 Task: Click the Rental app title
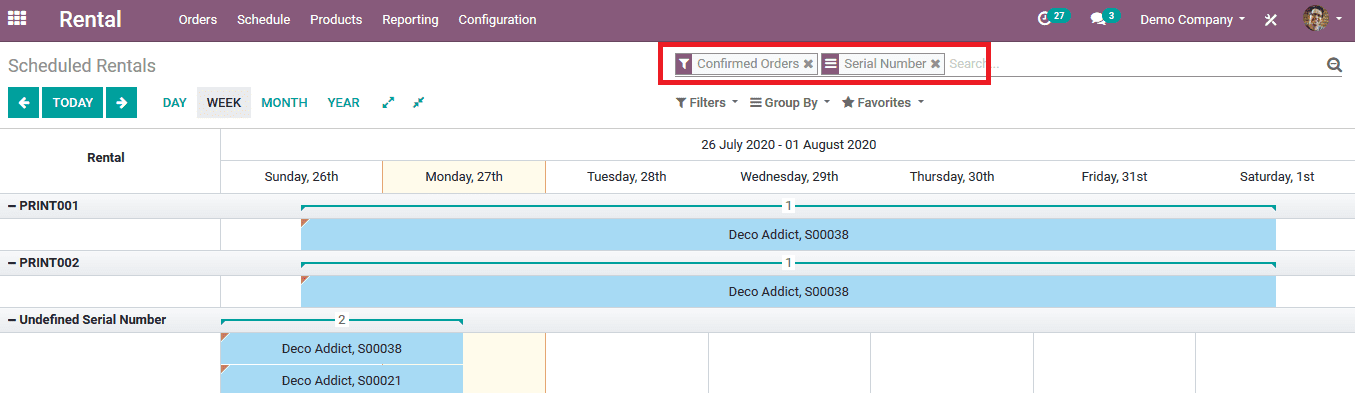[90, 19]
